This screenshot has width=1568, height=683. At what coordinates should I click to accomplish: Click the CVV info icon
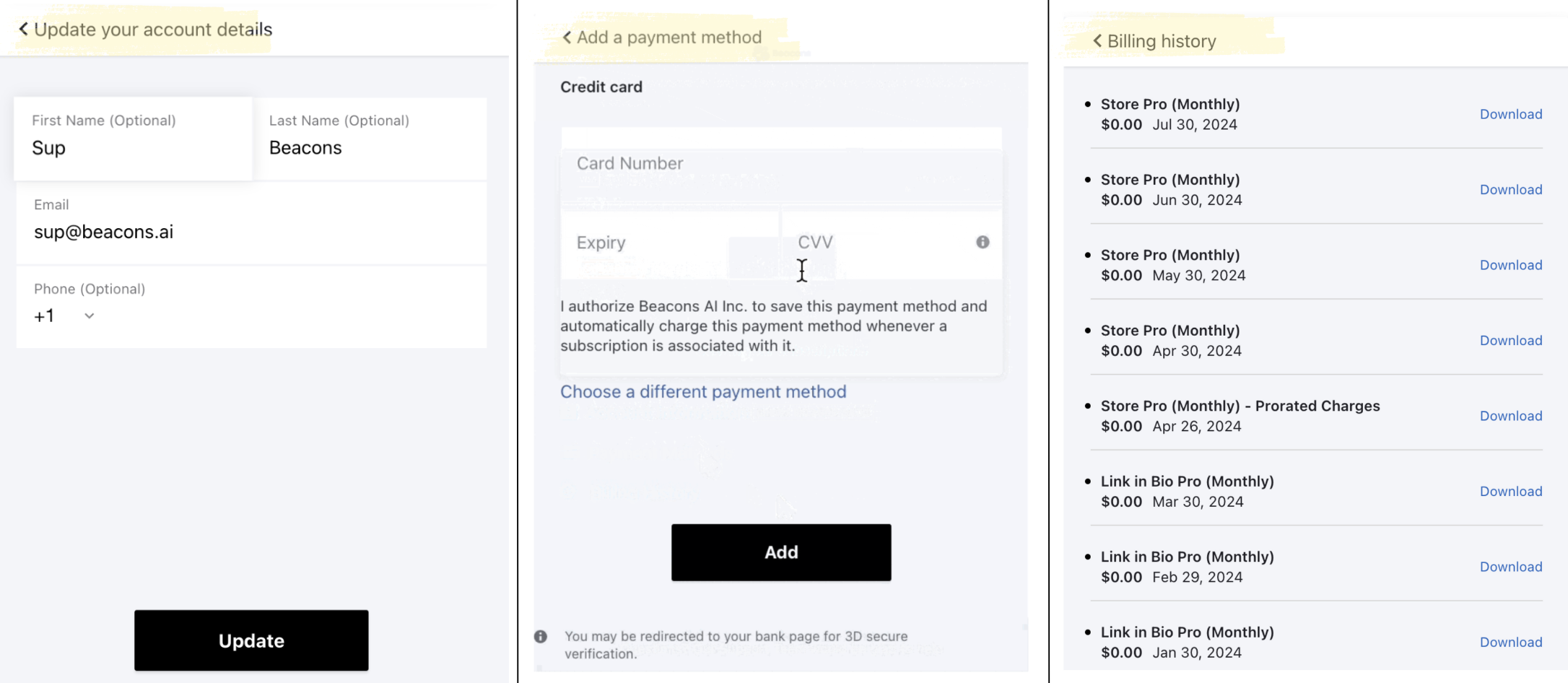[x=983, y=243]
